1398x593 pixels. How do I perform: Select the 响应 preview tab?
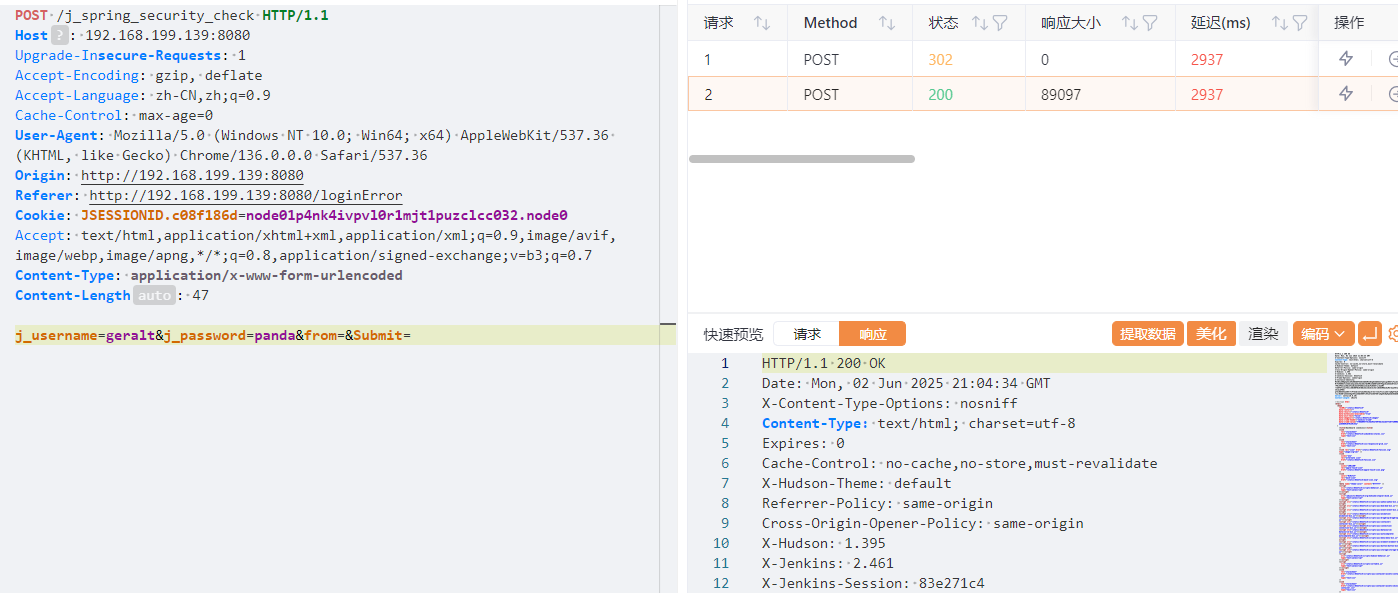(872, 334)
